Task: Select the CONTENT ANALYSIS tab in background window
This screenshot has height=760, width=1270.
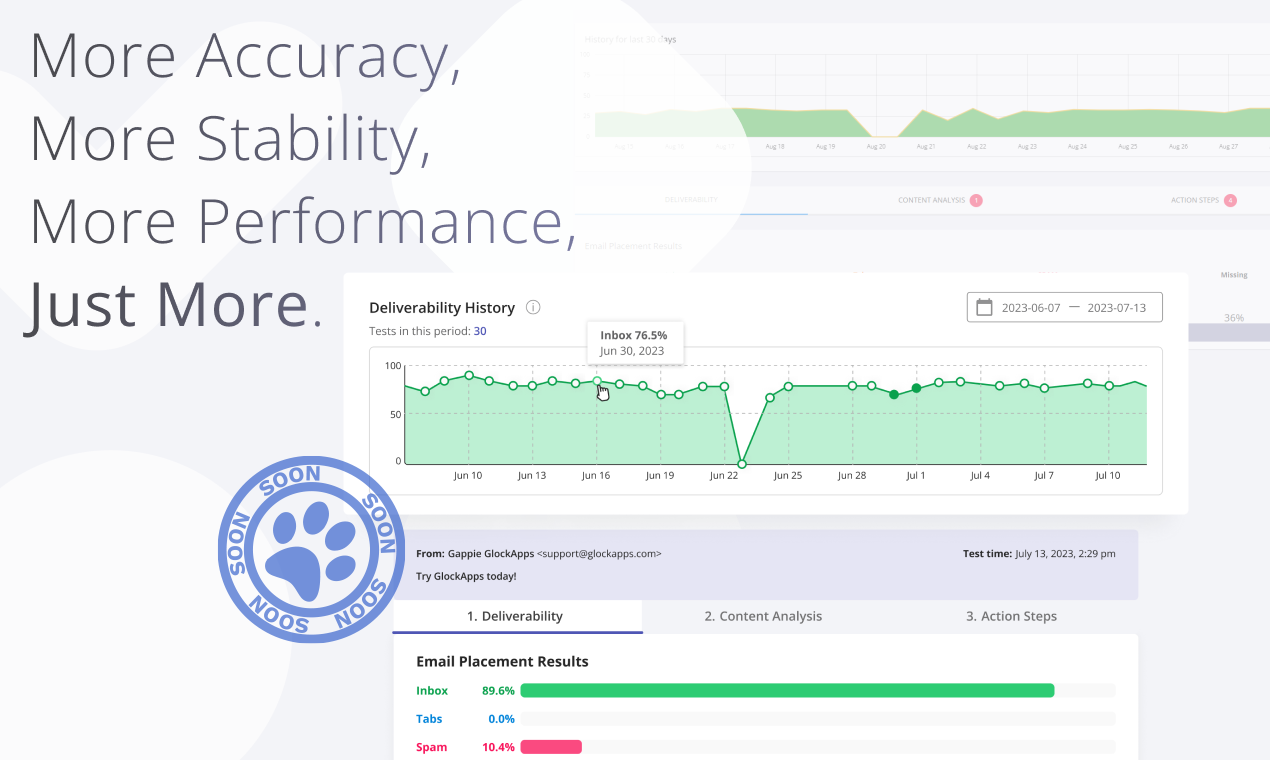Action: coord(931,200)
